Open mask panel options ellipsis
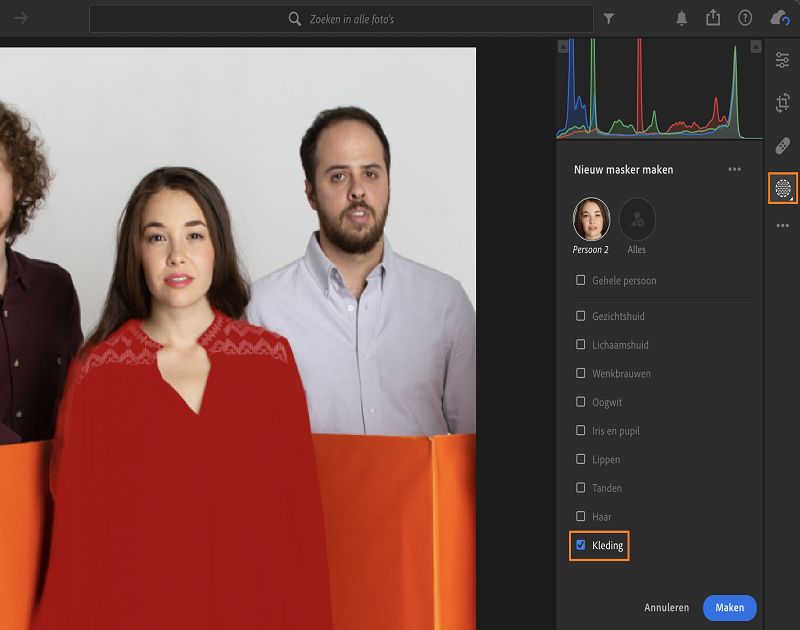 click(x=734, y=169)
